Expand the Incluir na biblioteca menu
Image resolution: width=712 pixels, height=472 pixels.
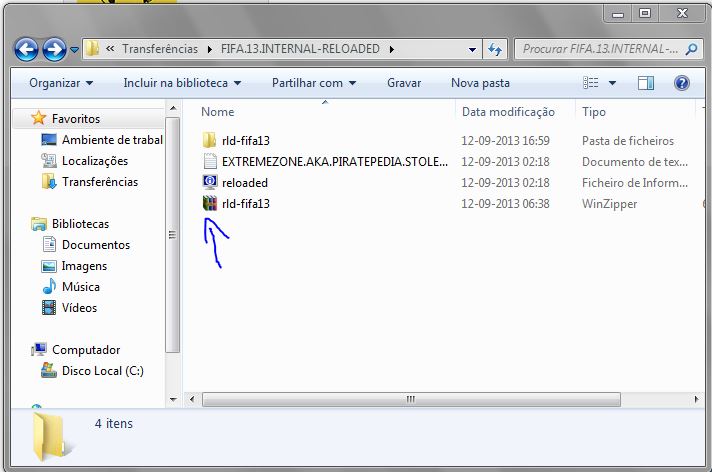click(182, 83)
